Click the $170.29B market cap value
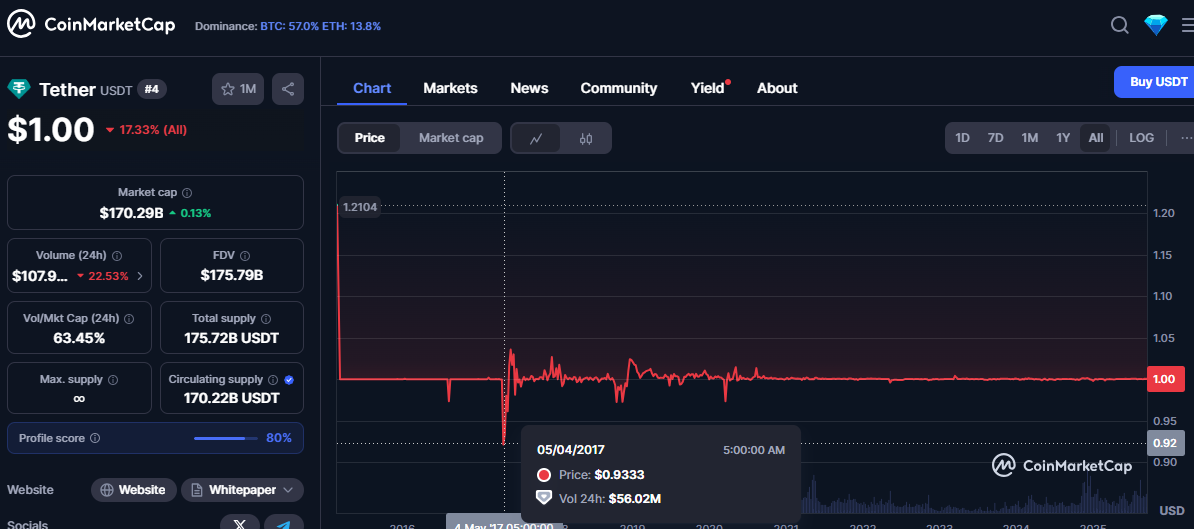The width and height of the screenshot is (1194, 529). click(132, 213)
